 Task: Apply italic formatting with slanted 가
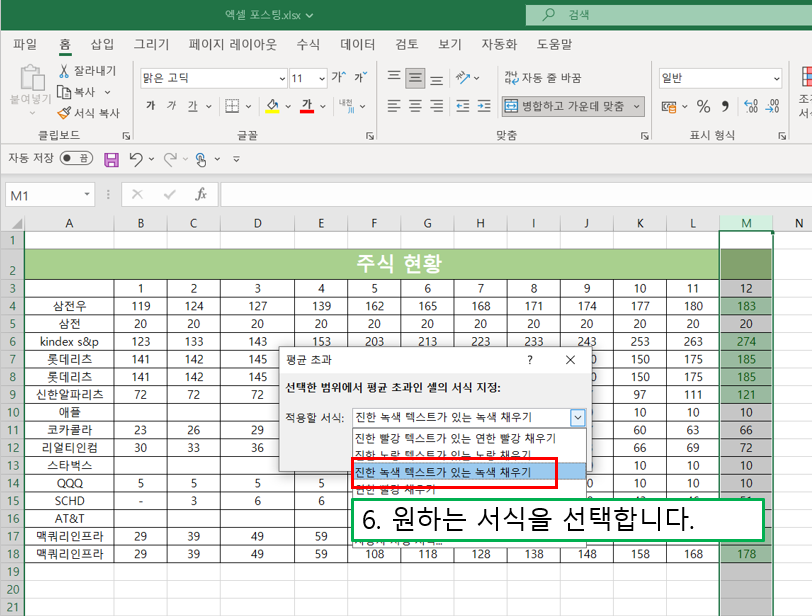point(171,106)
